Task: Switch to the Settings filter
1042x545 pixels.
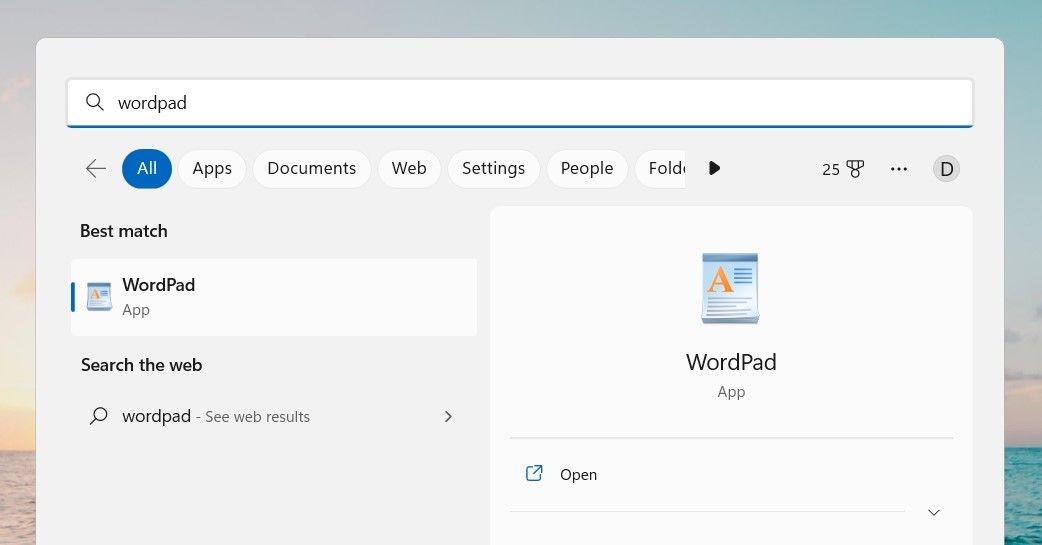Action: point(493,168)
